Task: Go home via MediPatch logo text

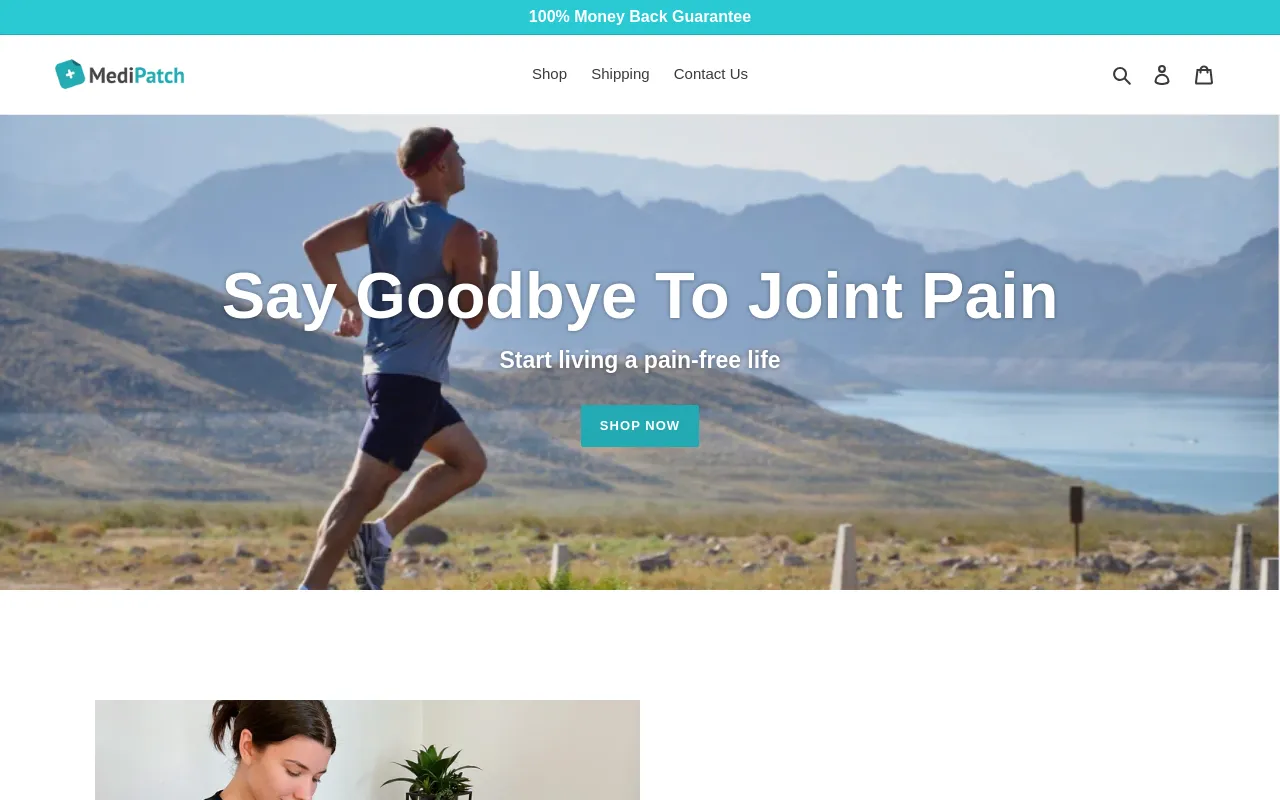Action: tap(136, 75)
